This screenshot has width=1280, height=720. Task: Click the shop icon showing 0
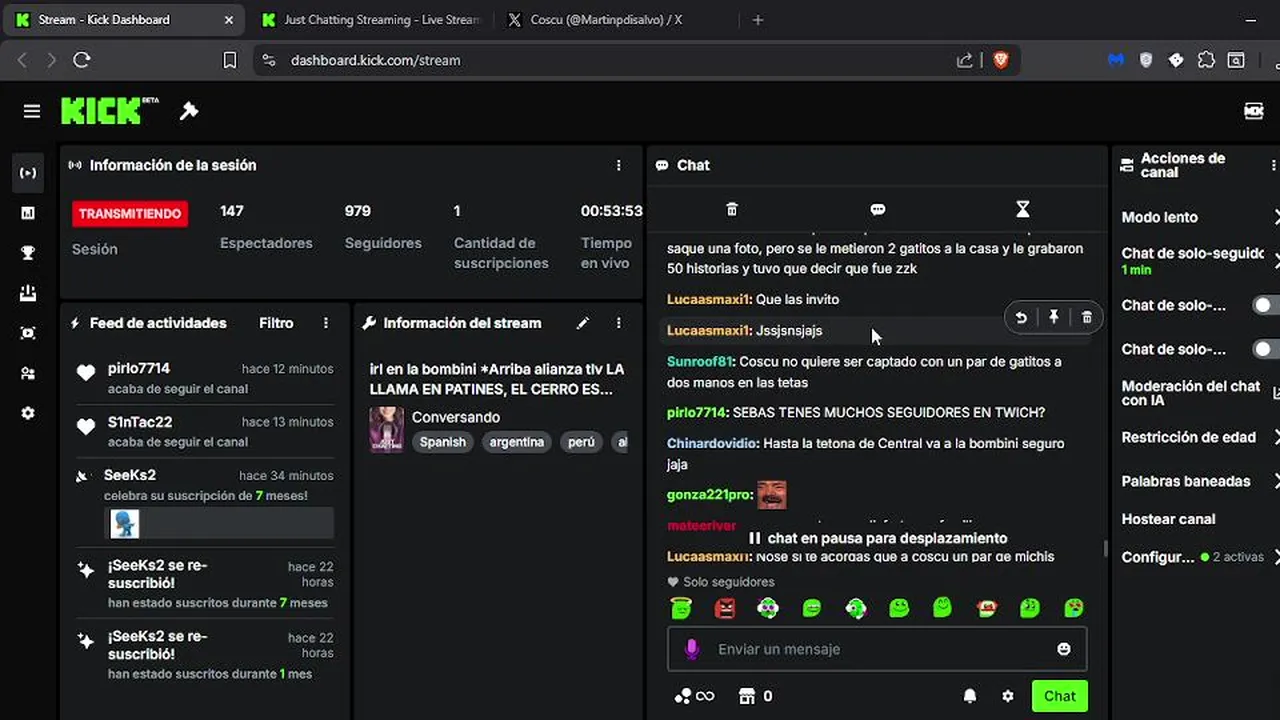click(x=755, y=696)
